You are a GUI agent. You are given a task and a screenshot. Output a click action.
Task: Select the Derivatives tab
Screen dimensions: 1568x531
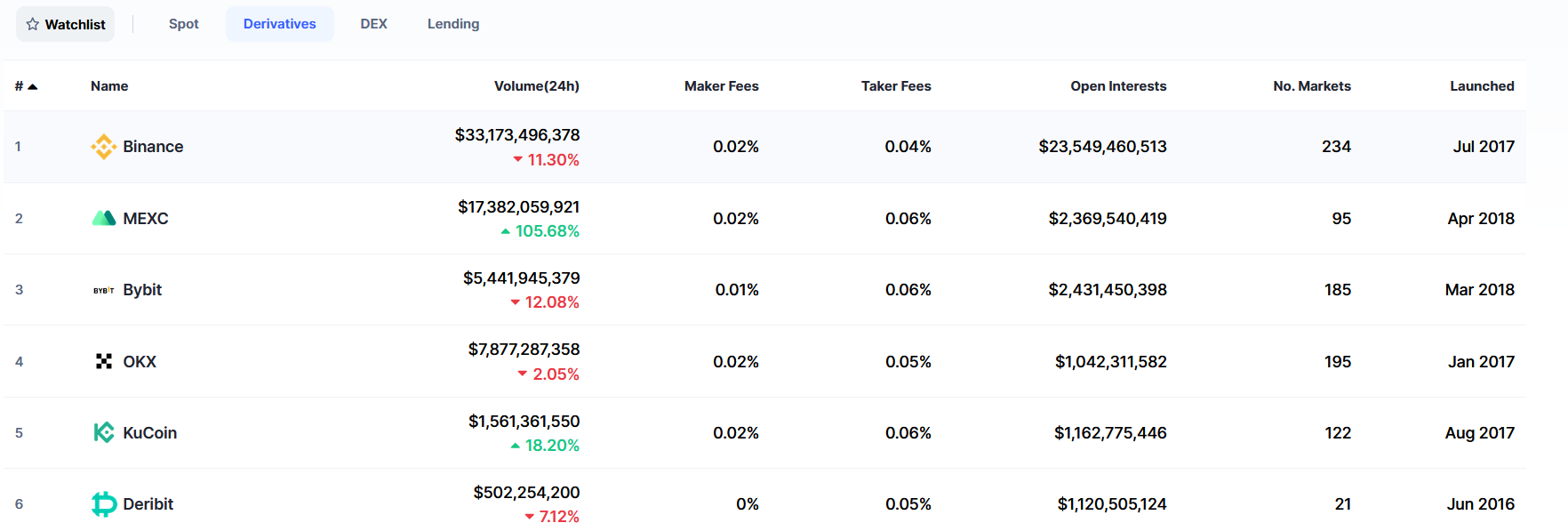[x=279, y=24]
